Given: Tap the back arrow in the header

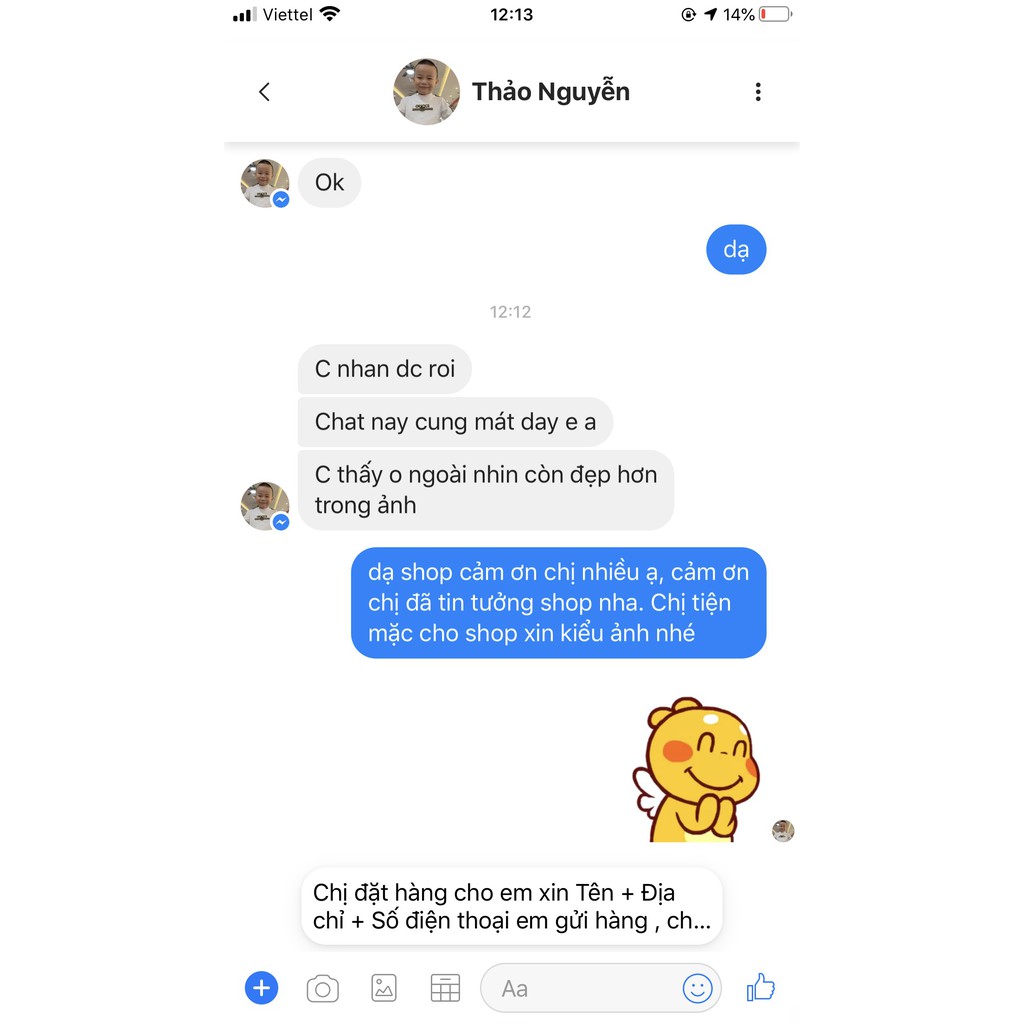Looking at the screenshot, I should [264, 92].
